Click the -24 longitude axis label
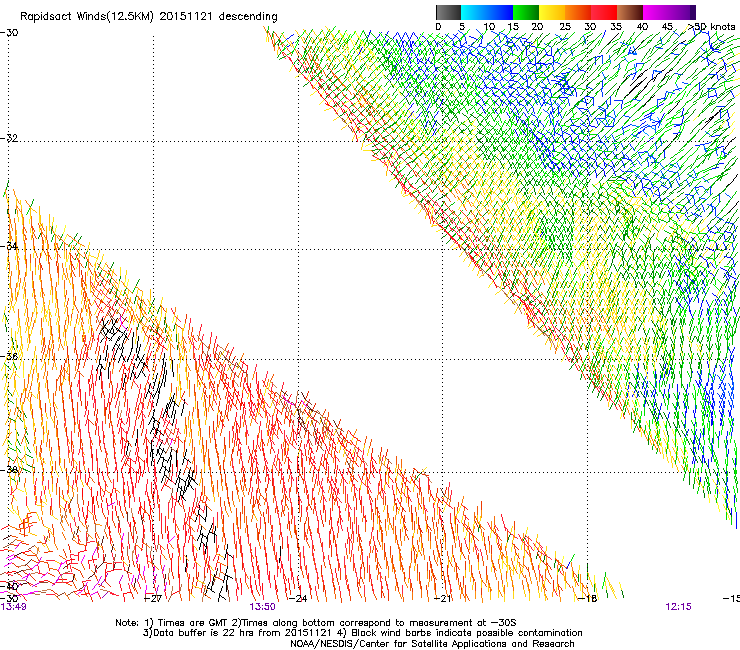Screen dimensions: 740x650 [x=298, y=599]
